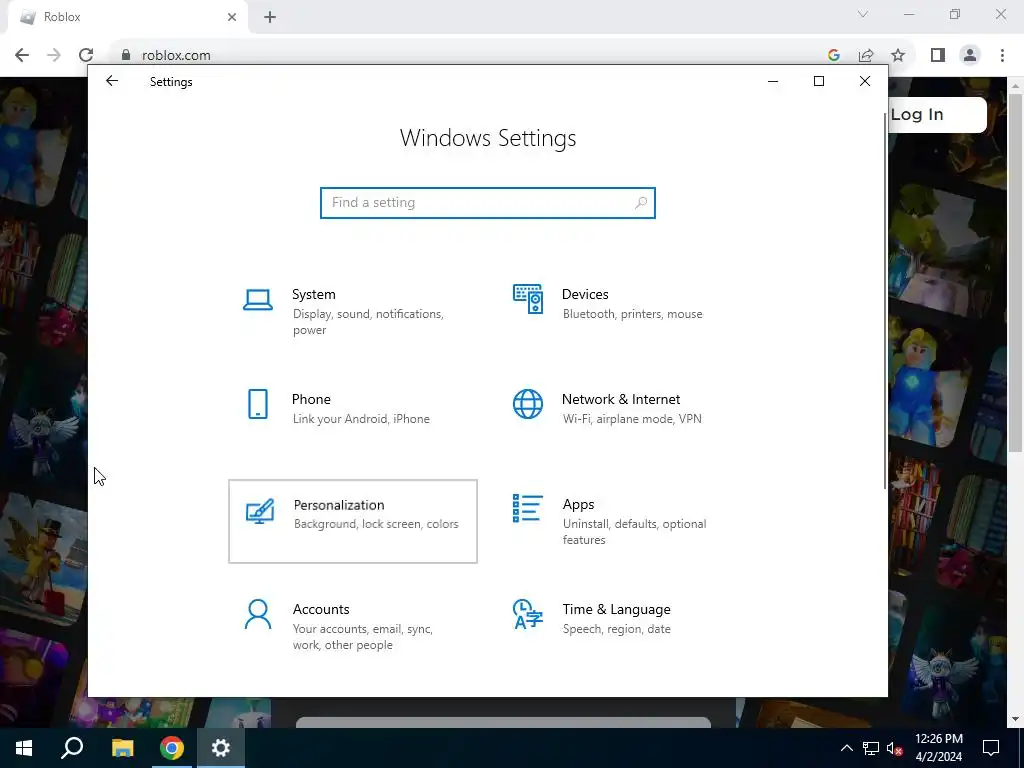Go back using Settings back arrow
Screen dimensions: 1024x768
click(x=112, y=81)
